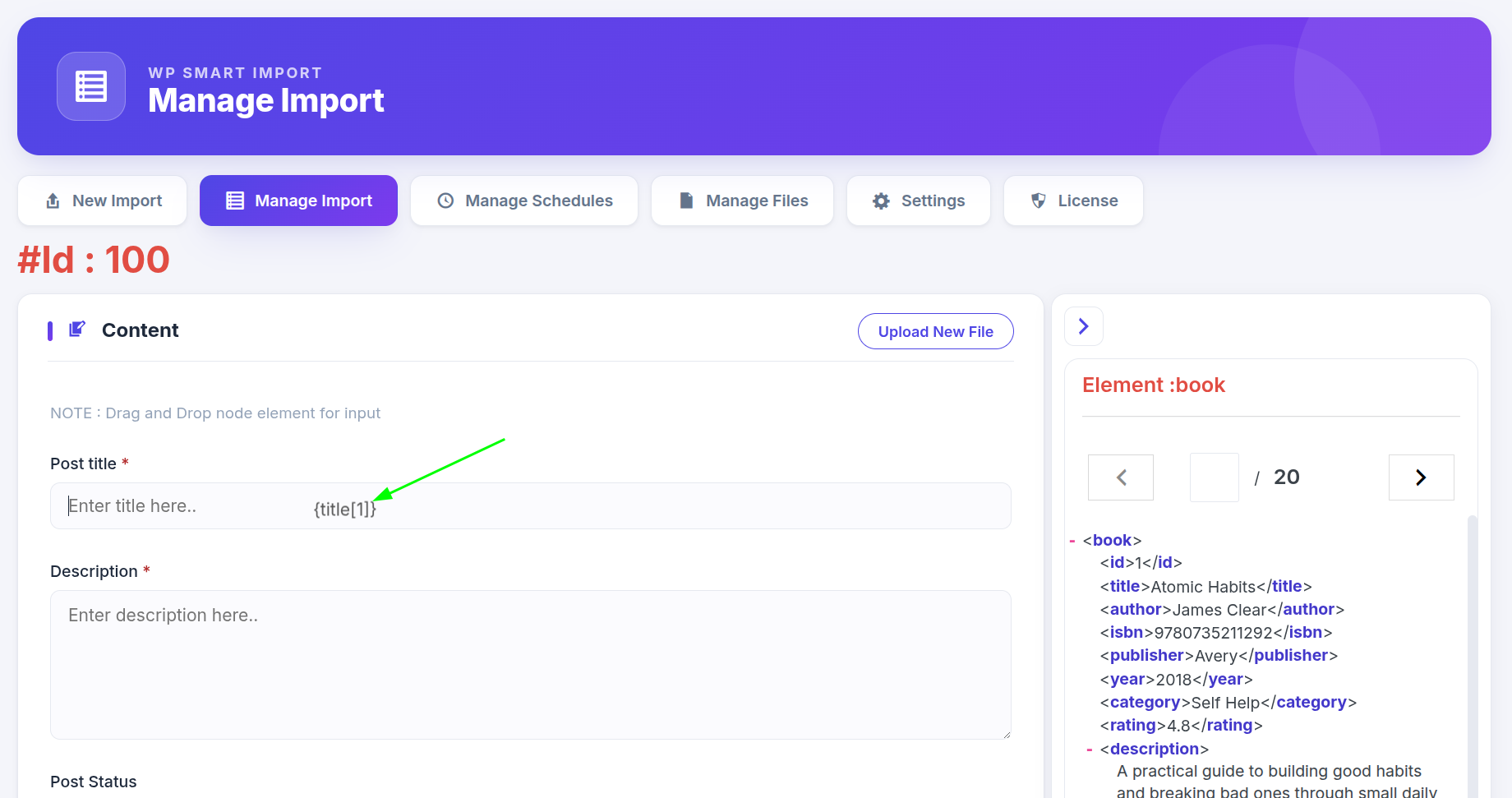Collapse the element sidebar with chevron button
1512x798 pixels.
click(x=1084, y=326)
